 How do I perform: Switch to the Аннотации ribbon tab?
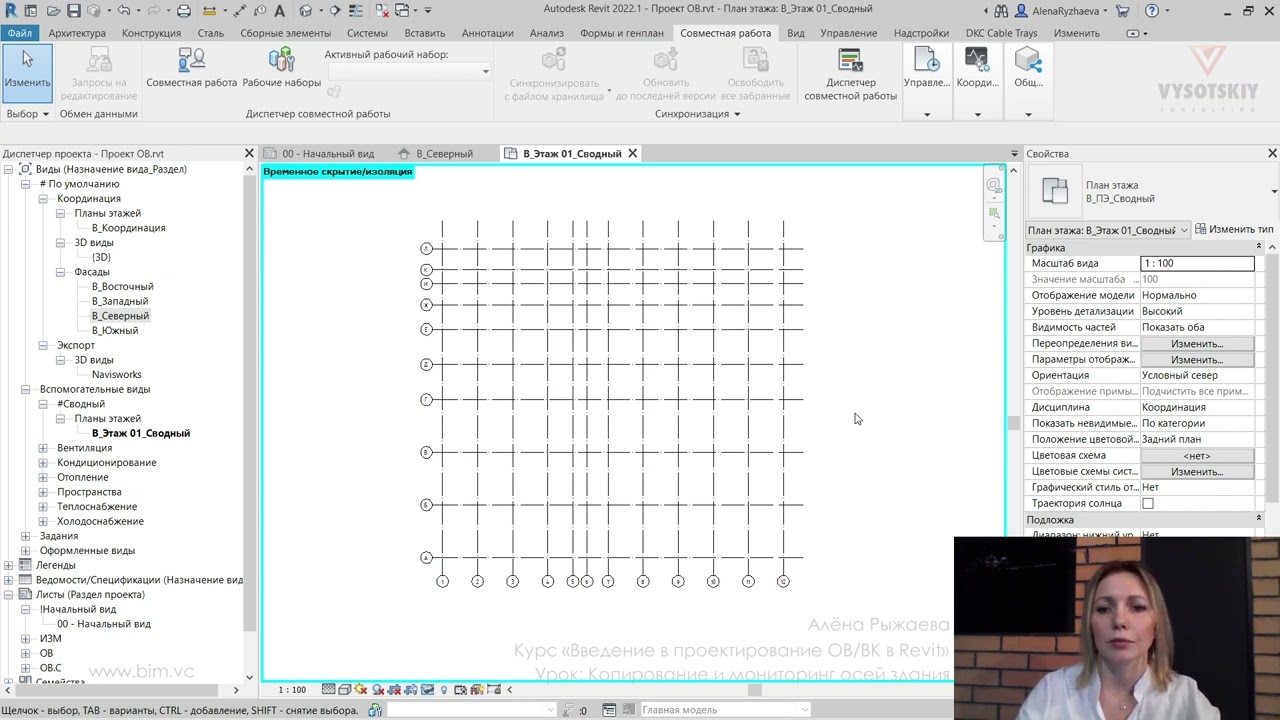click(x=487, y=33)
